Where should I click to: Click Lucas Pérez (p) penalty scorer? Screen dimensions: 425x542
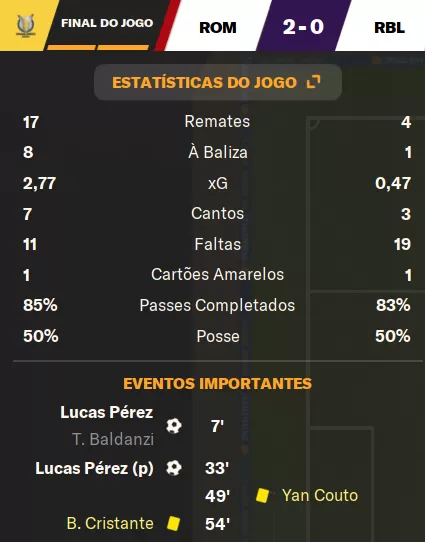(x=94, y=468)
